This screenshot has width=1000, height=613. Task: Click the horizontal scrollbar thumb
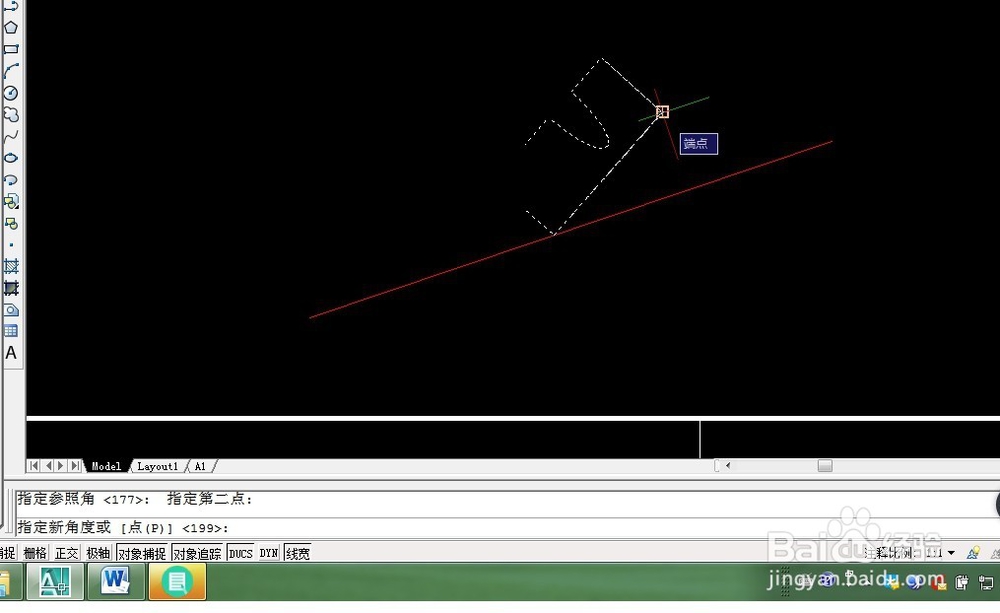coord(825,466)
